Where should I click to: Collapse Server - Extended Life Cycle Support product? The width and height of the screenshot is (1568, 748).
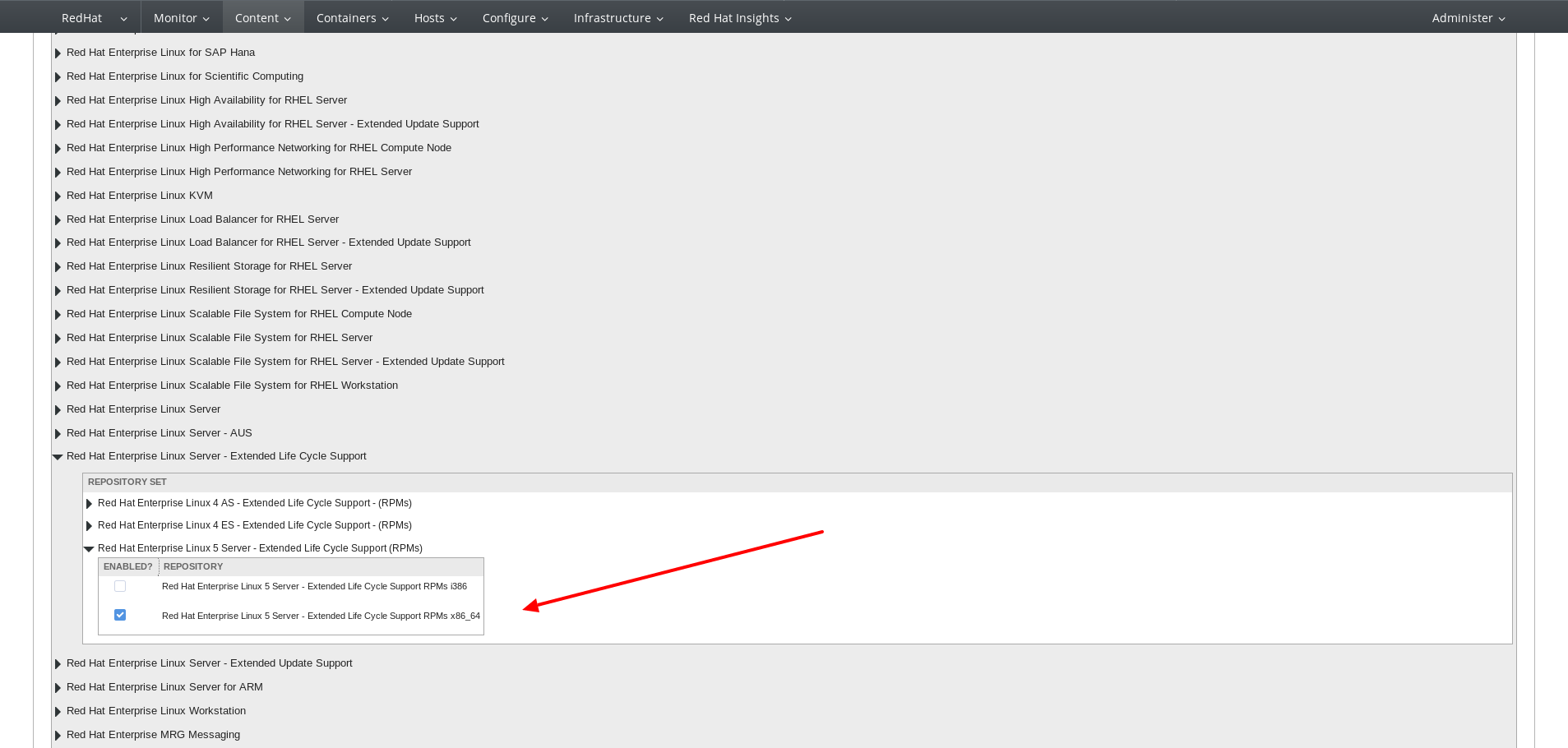pos(58,456)
